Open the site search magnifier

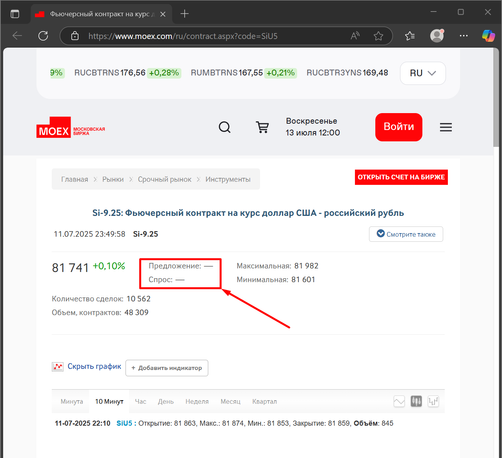[x=224, y=127]
